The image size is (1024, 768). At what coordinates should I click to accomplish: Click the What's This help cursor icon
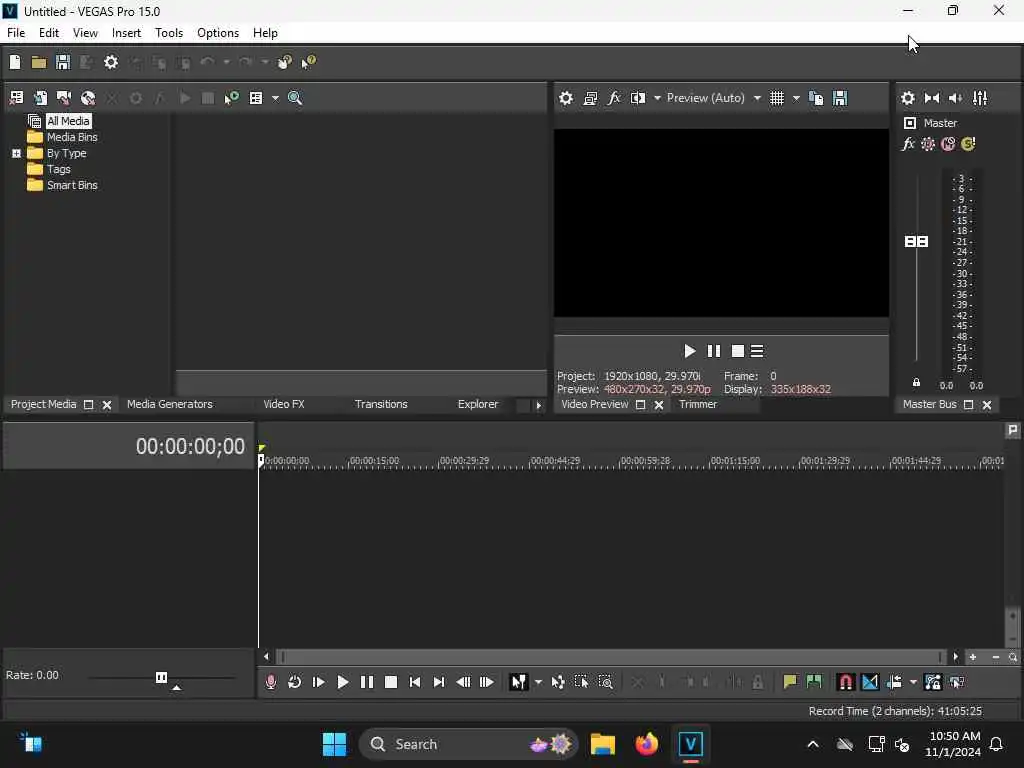click(308, 62)
